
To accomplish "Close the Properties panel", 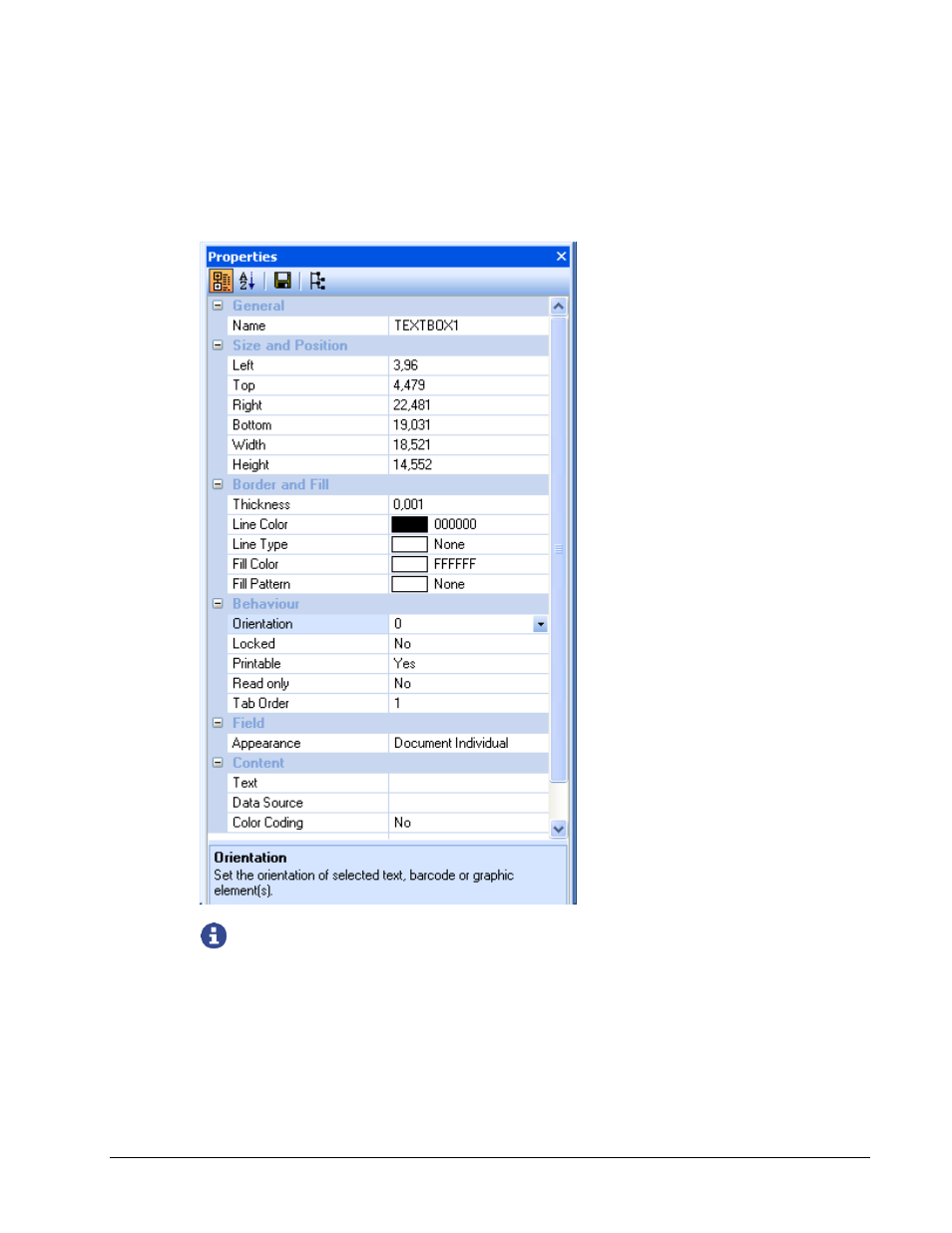I will click(561, 257).
